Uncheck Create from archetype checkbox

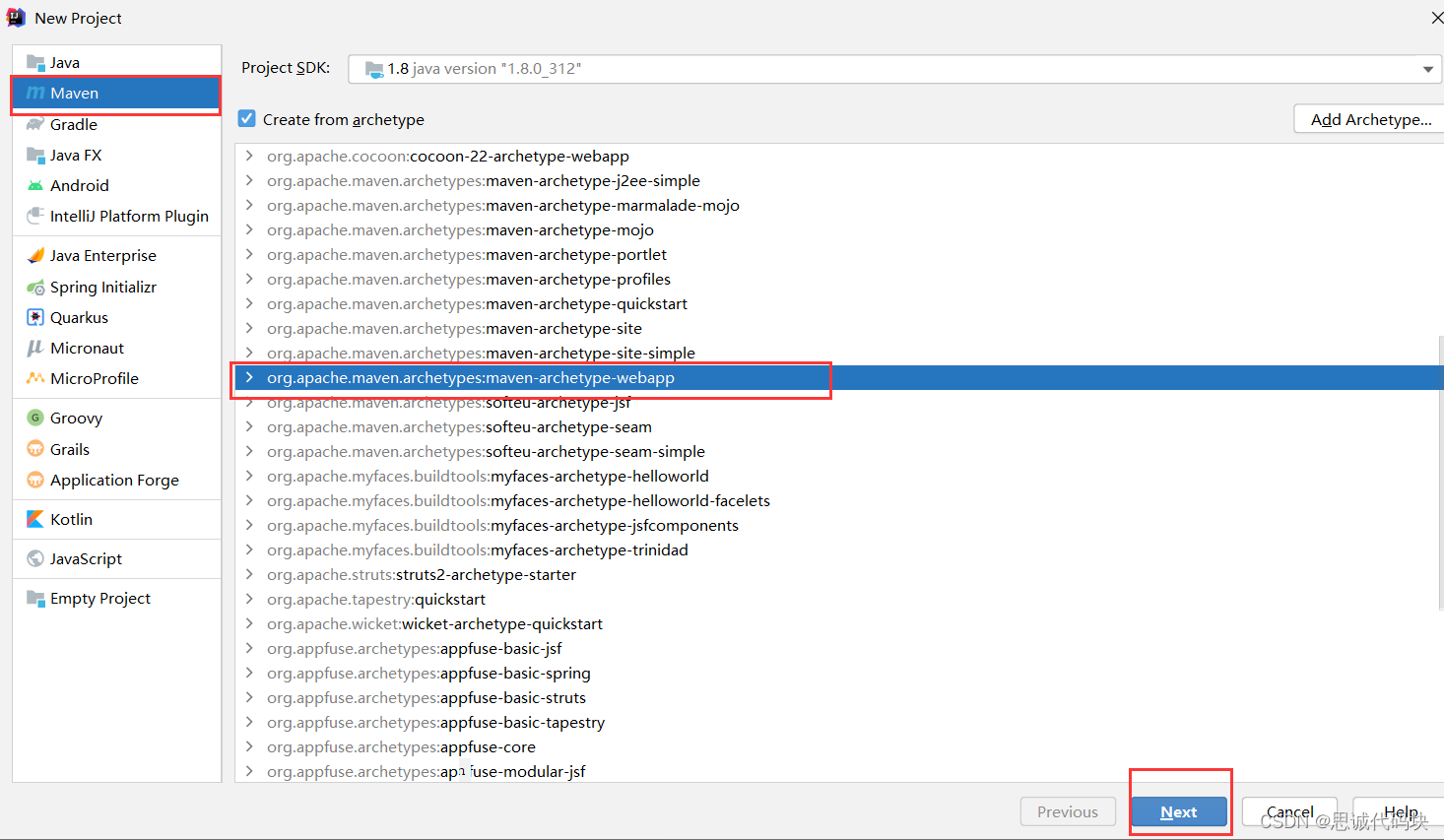point(247,118)
